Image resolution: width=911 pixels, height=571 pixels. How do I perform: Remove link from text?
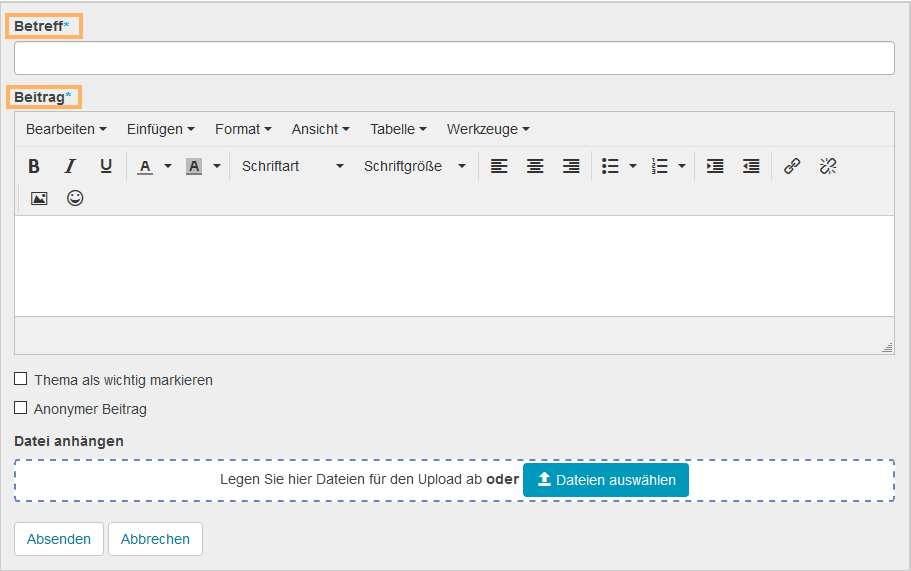tap(828, 166)
